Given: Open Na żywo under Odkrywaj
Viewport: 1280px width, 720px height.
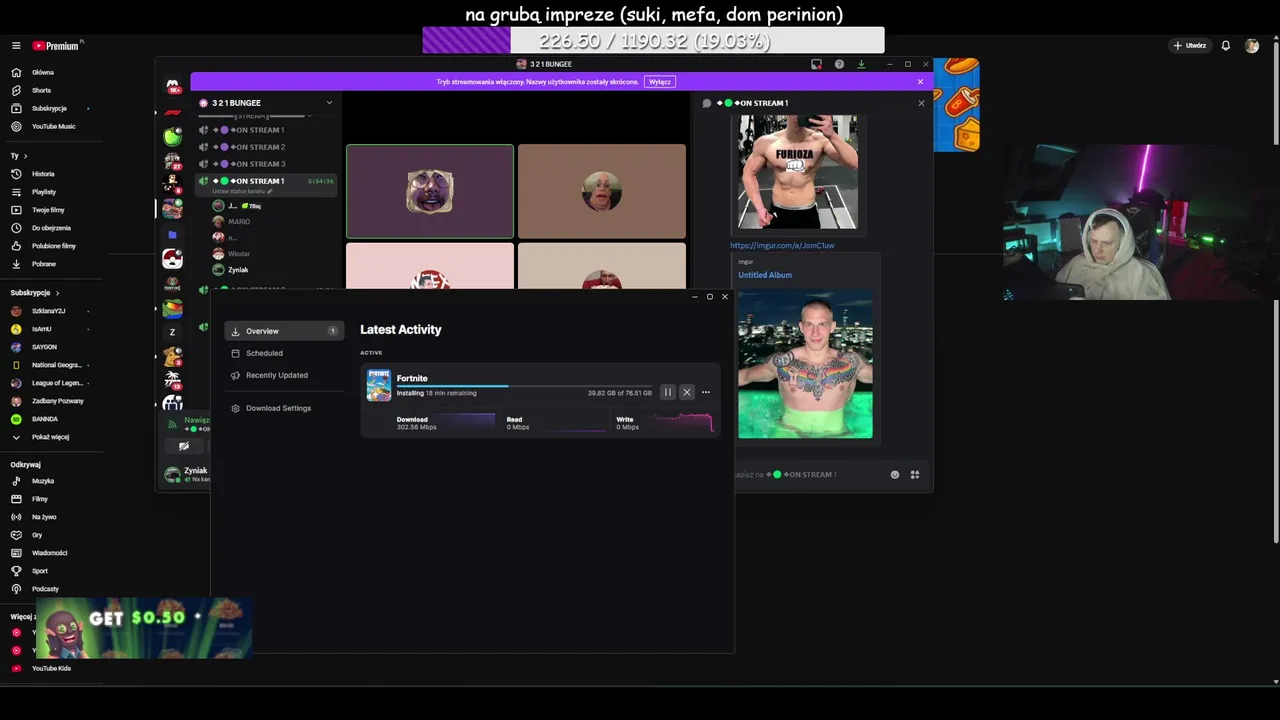Looking at the screenshot, I should tap(44, 517).
